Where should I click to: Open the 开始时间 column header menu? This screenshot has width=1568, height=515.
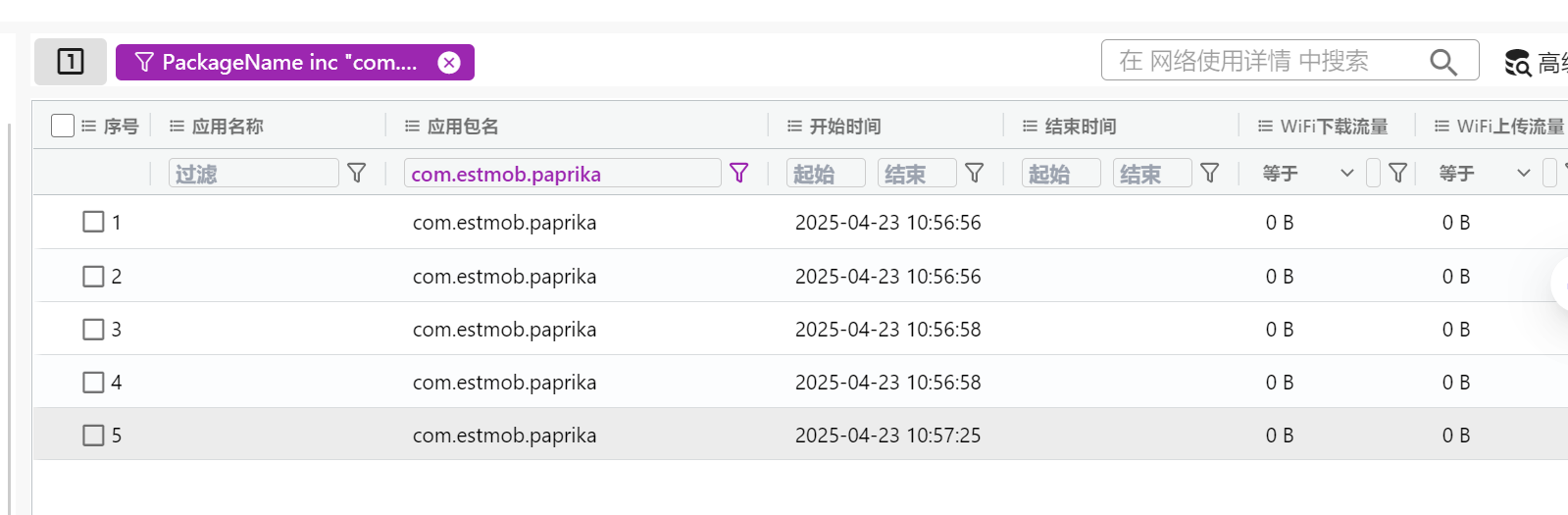(x=794, y=127)
